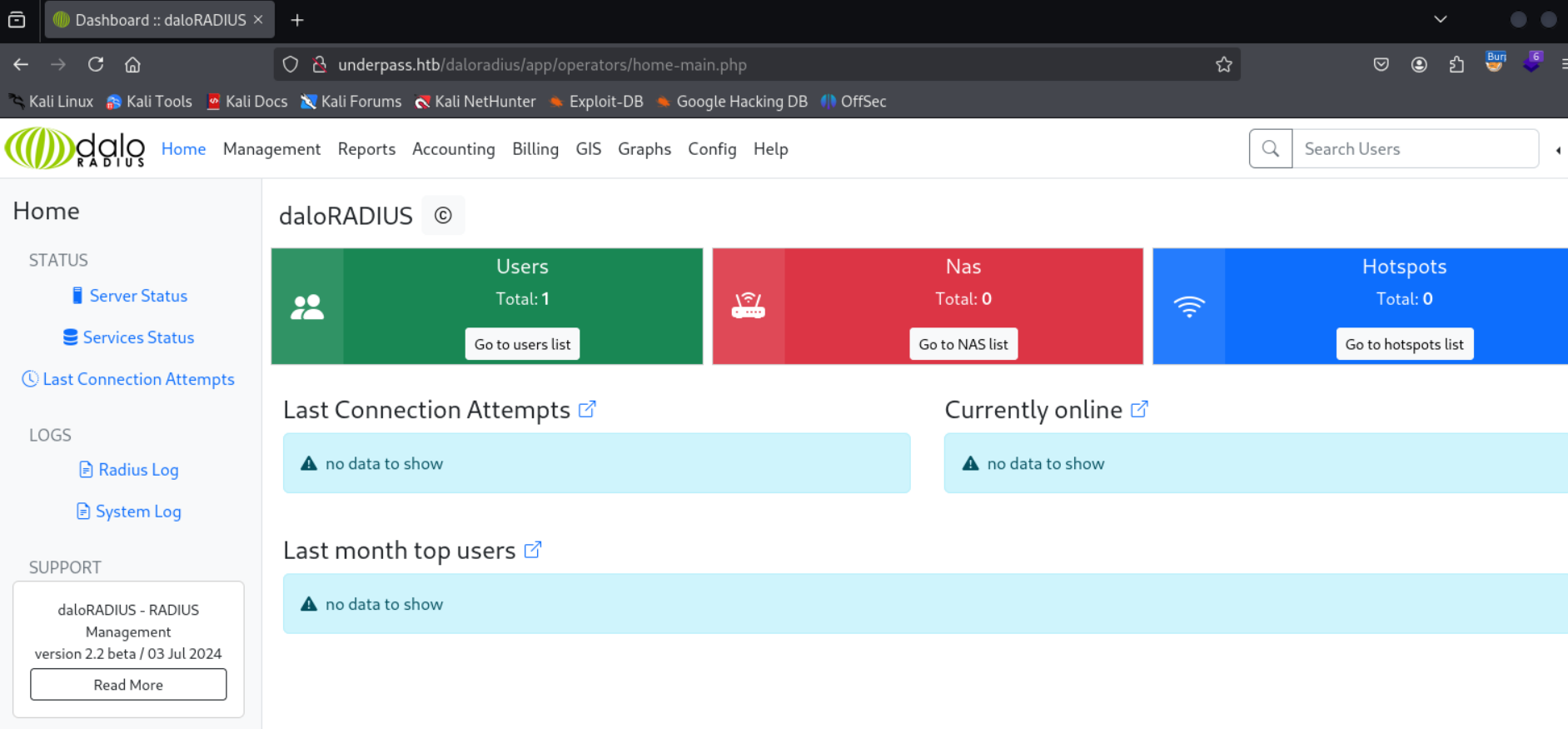Screen dimensions: 1568x729
Task: Open Kali NetHunter bookmark
Action: (475, 101)
